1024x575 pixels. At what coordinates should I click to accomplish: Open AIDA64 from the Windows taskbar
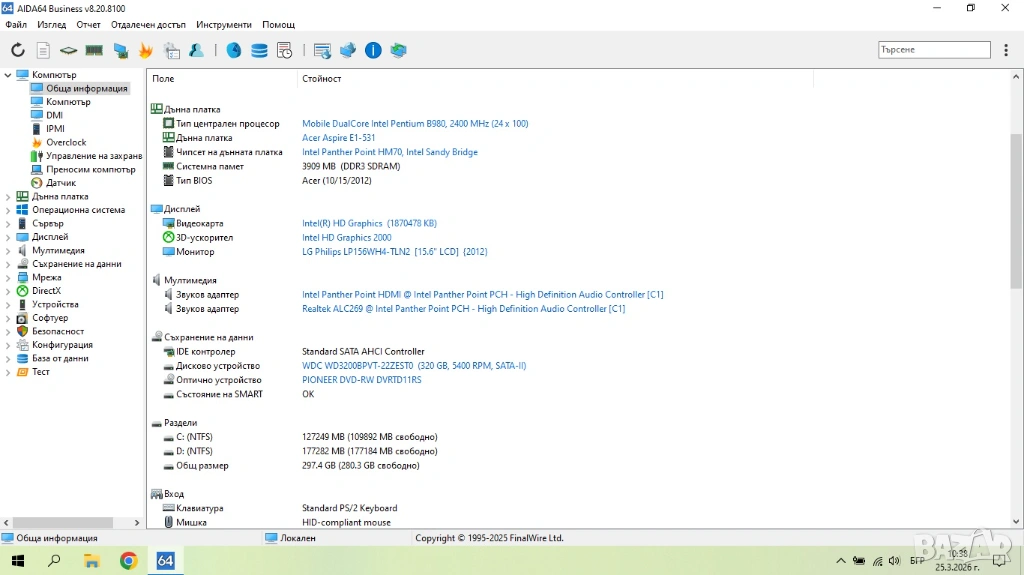(165, 561)
